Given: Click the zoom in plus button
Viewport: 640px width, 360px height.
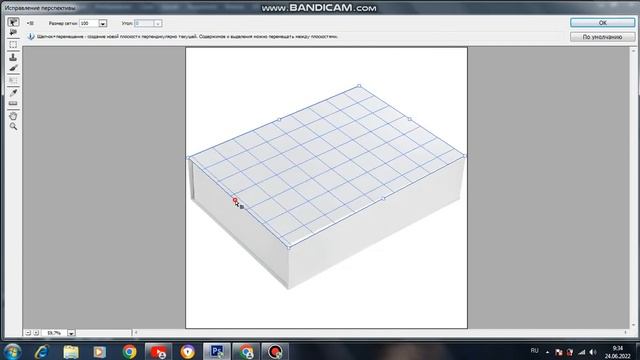Looking at the screenshot, I should pos(36,333).
